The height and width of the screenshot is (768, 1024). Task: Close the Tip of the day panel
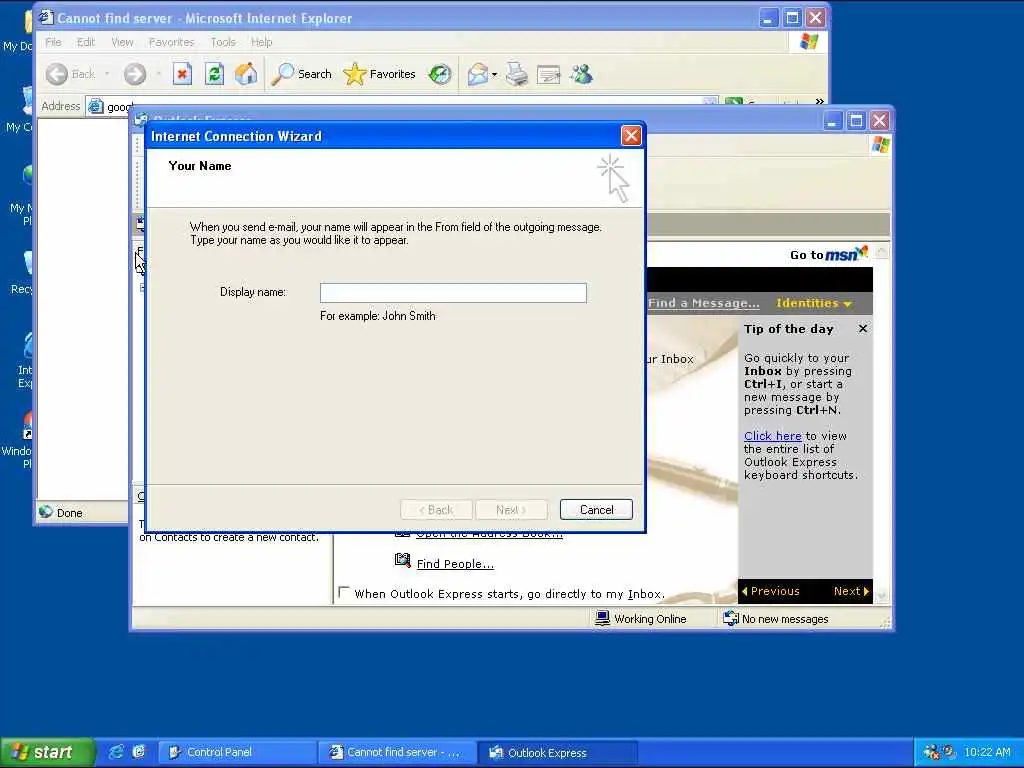tap(863, 328)
